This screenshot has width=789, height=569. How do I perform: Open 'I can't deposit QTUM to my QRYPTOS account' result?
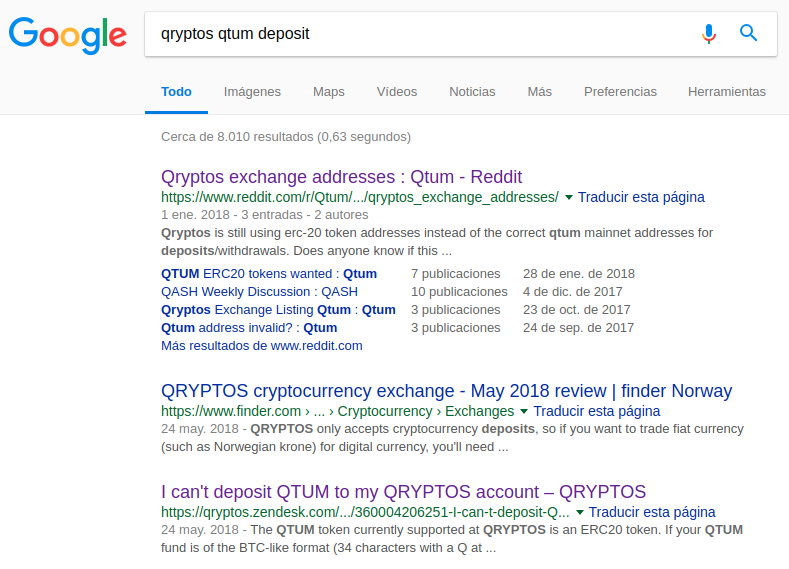point(404,492)
